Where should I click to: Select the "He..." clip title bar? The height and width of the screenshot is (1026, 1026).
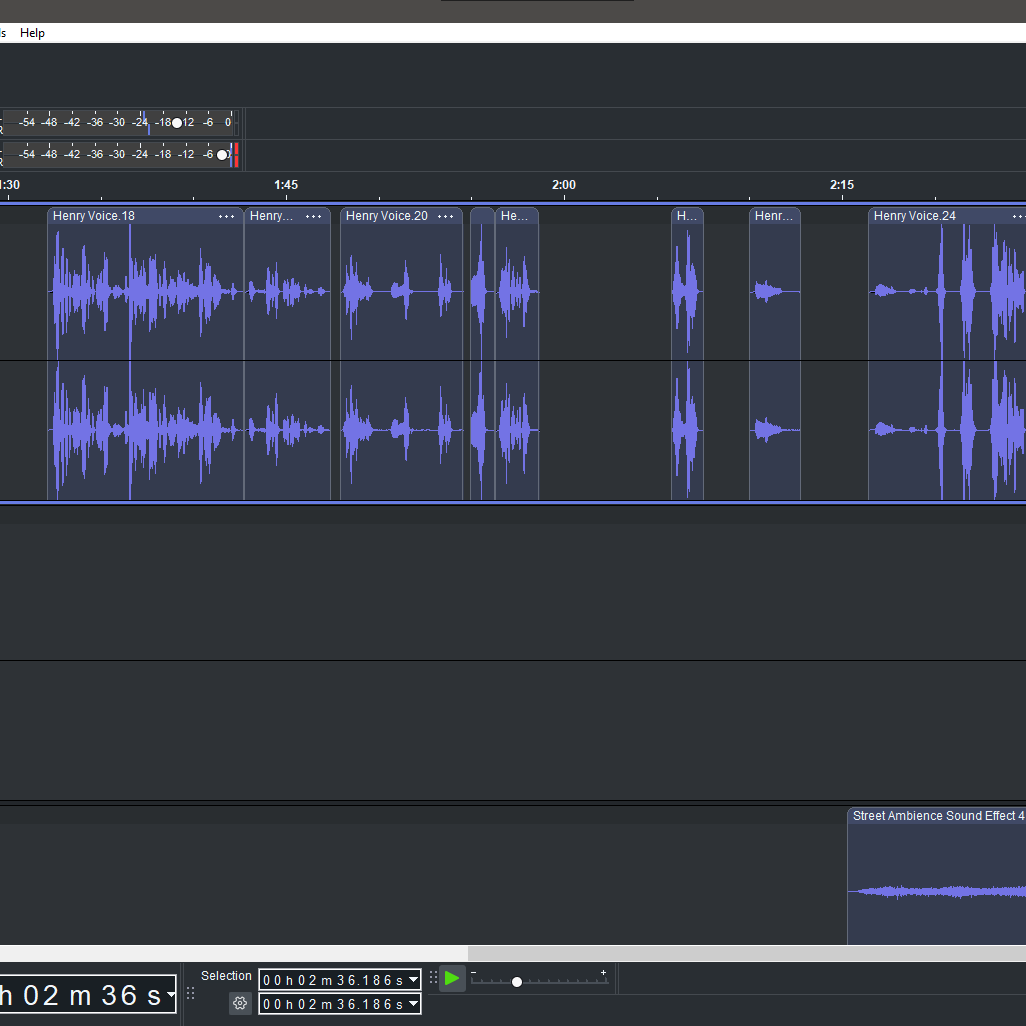(516, 216)
